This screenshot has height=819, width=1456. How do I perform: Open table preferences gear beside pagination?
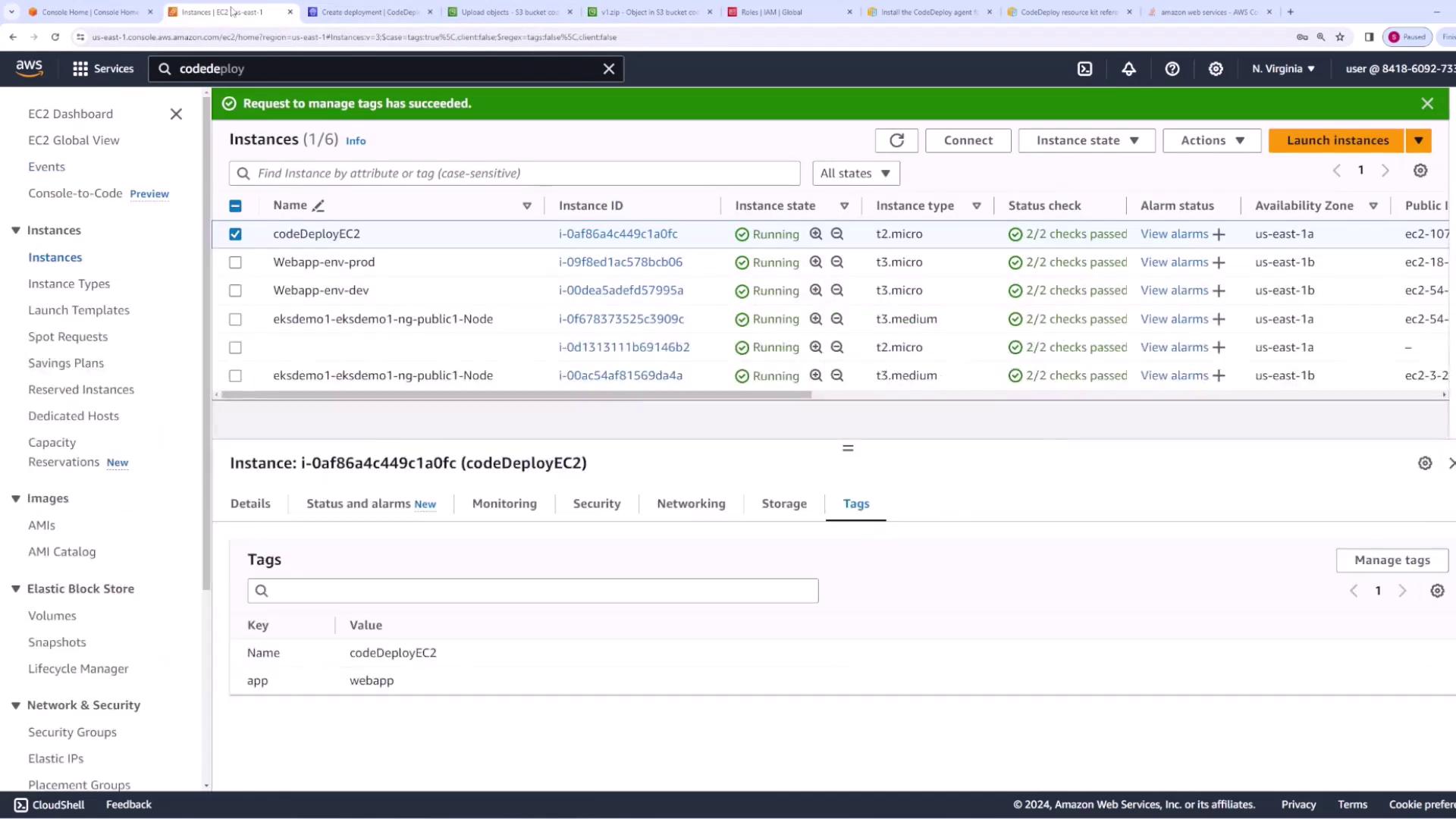point(1420,171)
